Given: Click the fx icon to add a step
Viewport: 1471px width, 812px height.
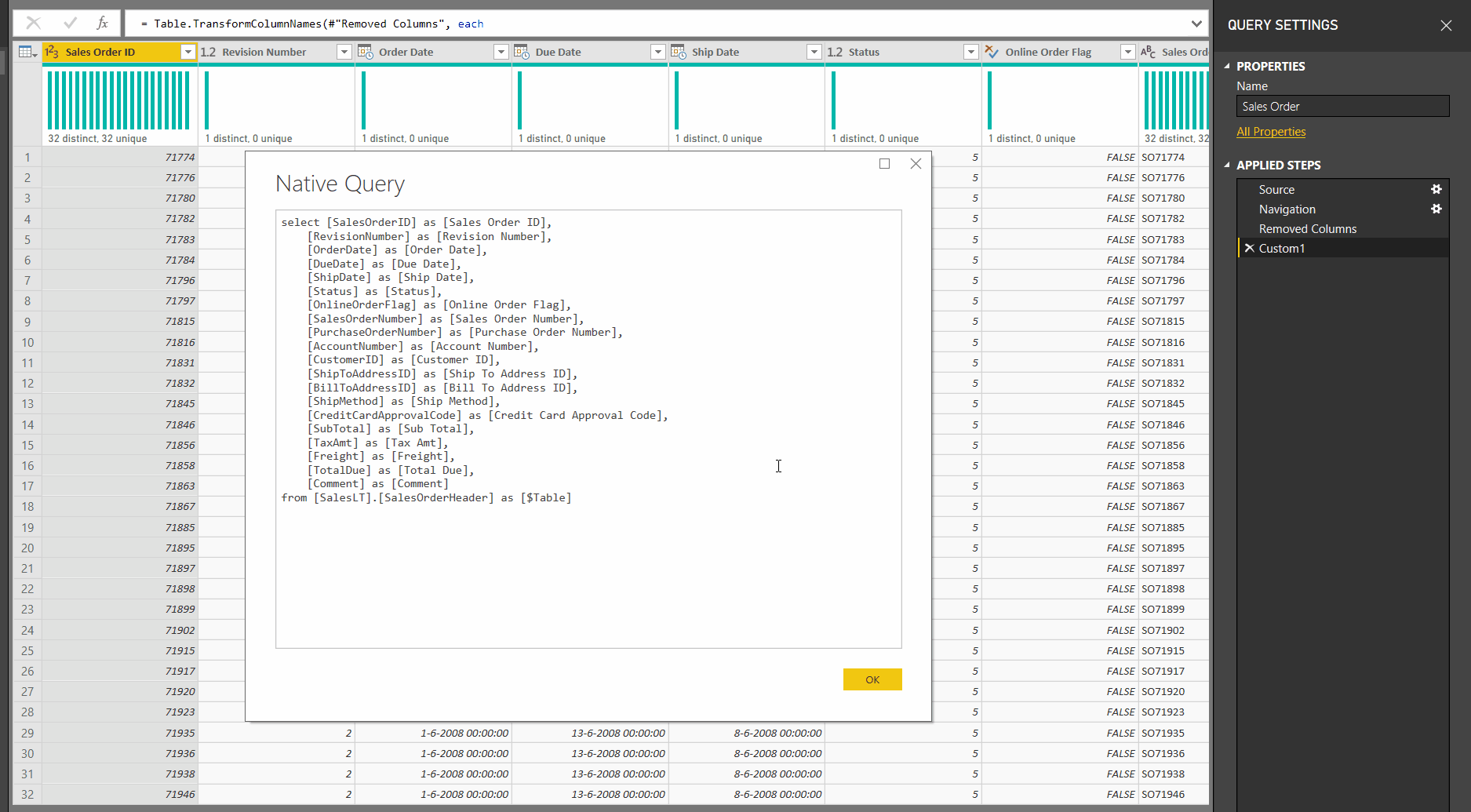Looking at the screenshot, I should [102, 23].
